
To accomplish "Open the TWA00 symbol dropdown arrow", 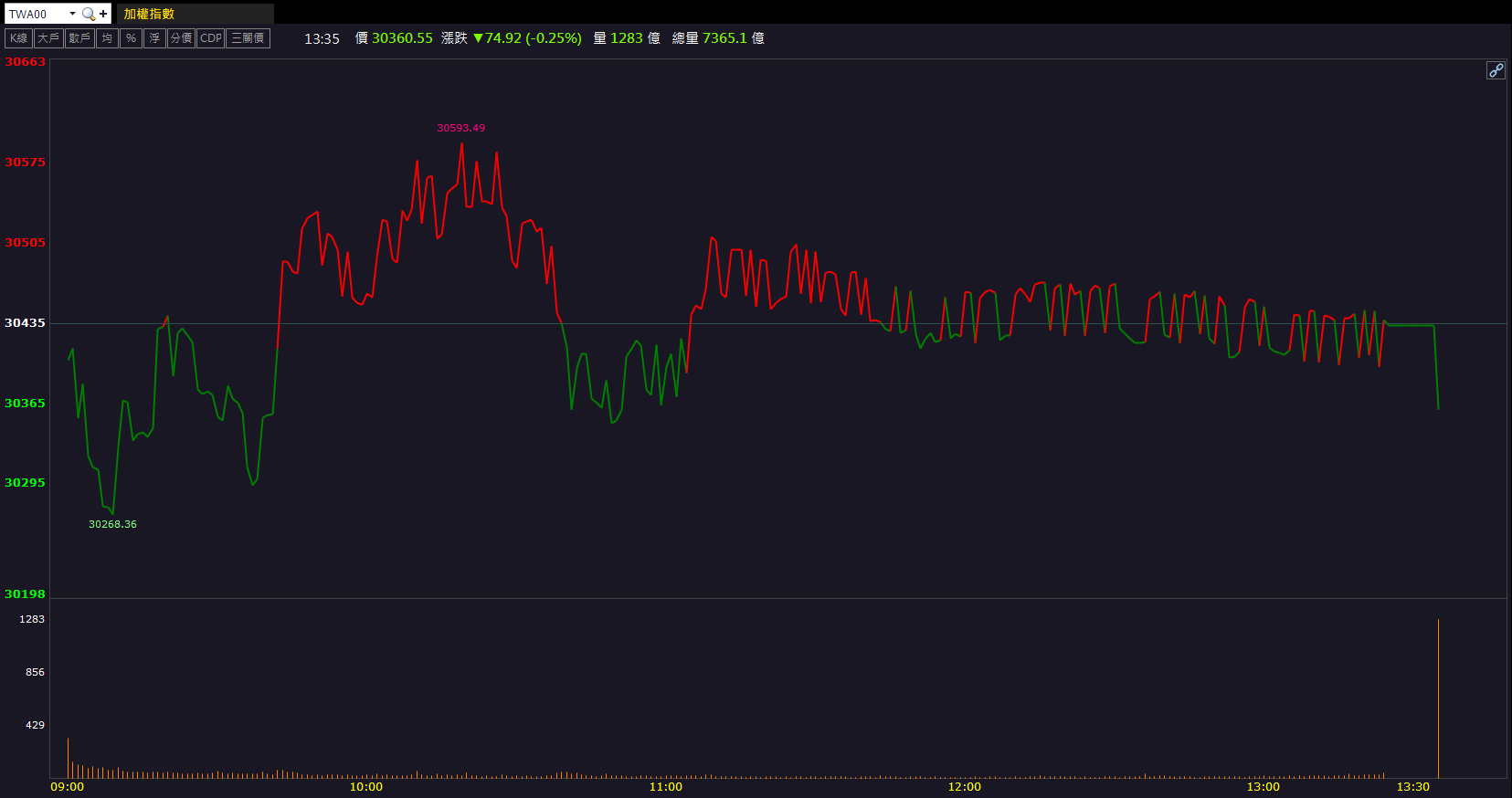I will 72,14.
